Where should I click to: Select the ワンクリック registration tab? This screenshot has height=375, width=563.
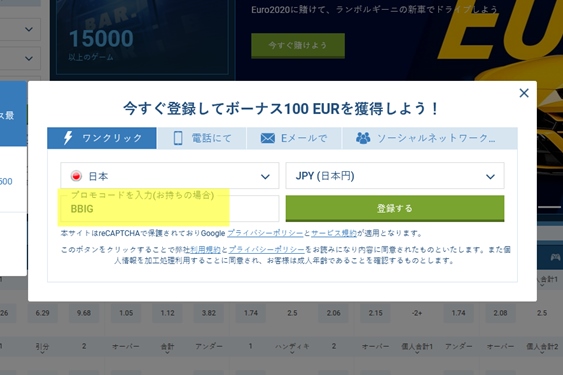[102, 138]
